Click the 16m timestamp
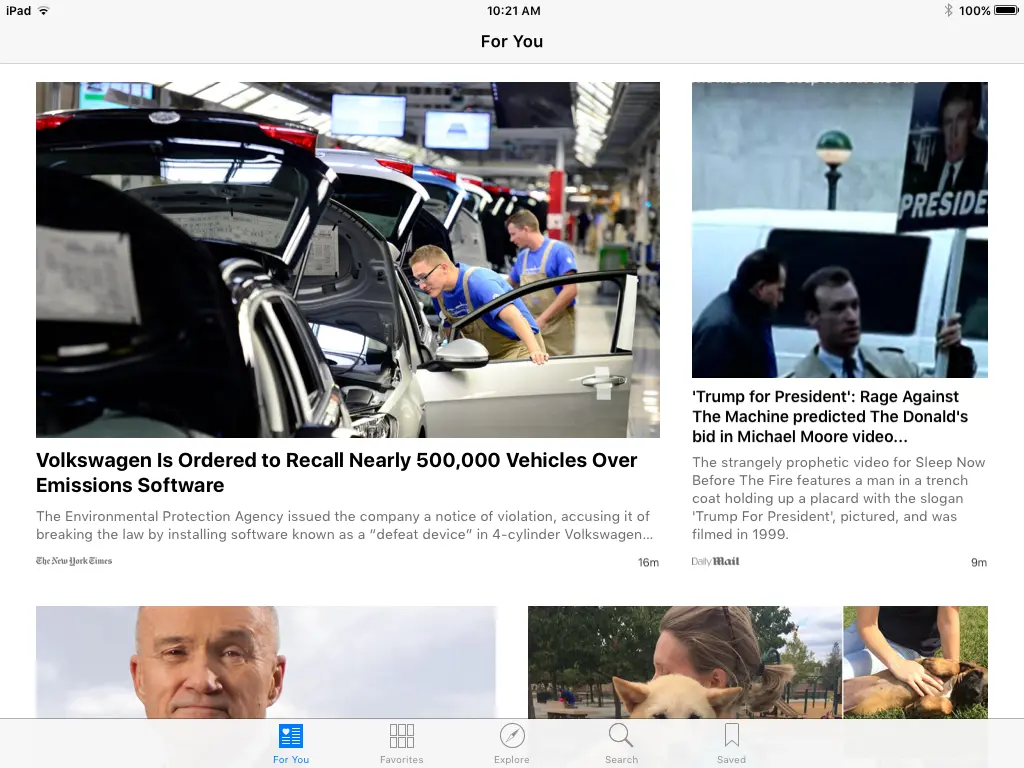The image size is (1024, 768). pos(648,562)
